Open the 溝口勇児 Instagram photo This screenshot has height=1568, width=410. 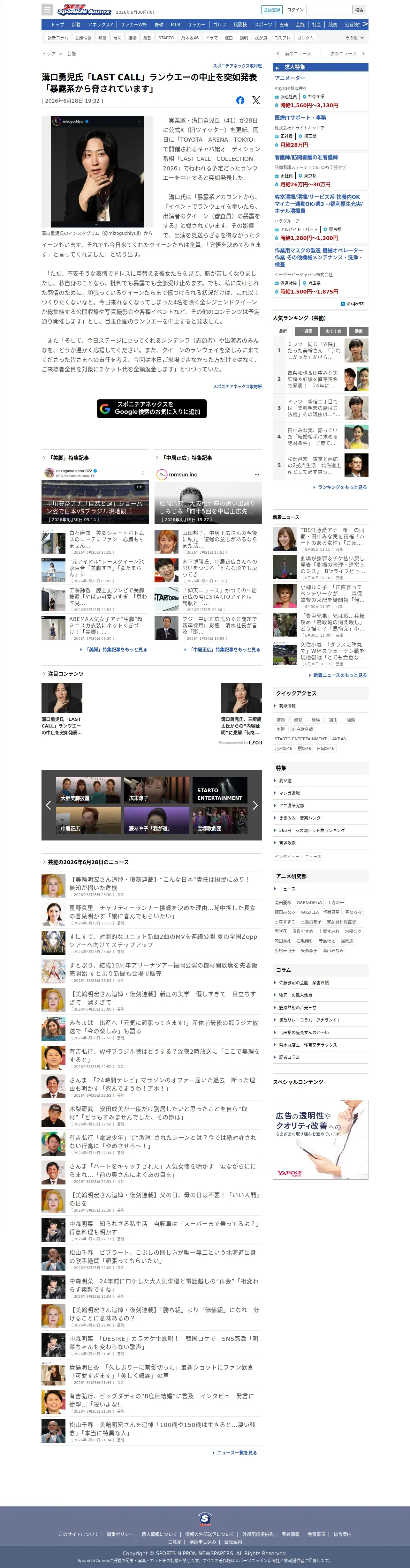(97, 172)
